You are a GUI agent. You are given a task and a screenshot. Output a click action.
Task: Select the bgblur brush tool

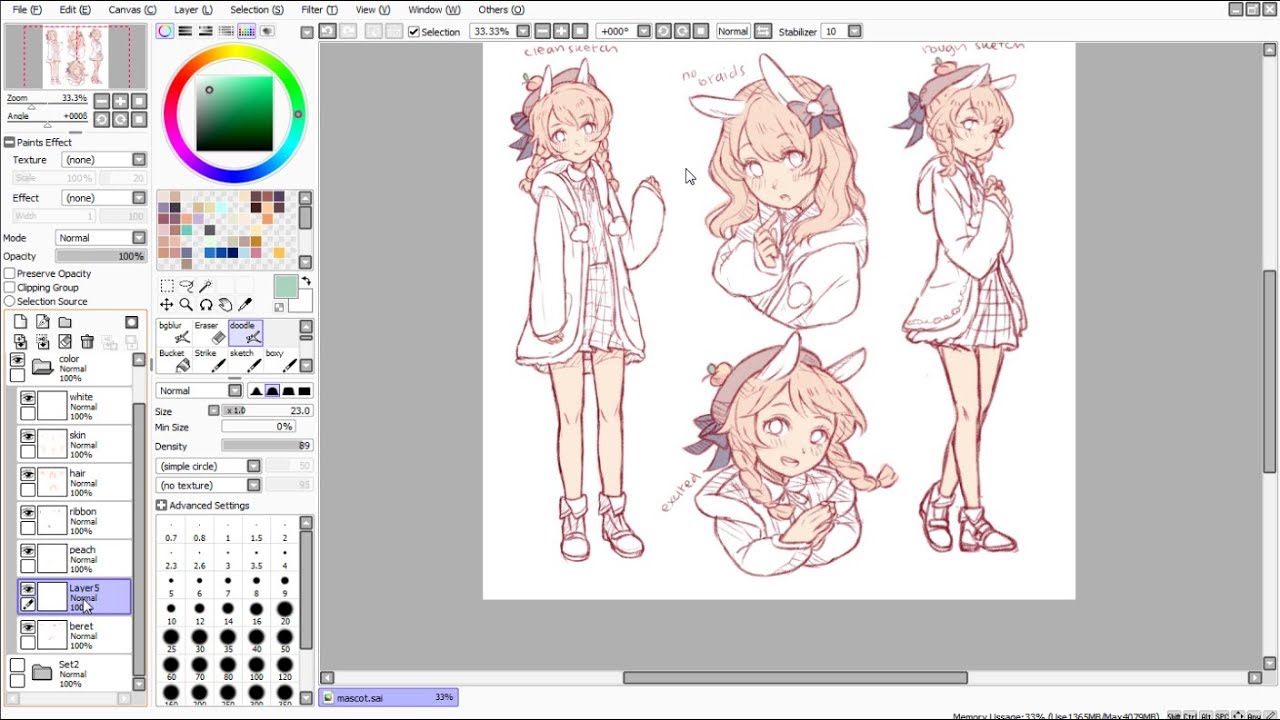tap(176, 333)
